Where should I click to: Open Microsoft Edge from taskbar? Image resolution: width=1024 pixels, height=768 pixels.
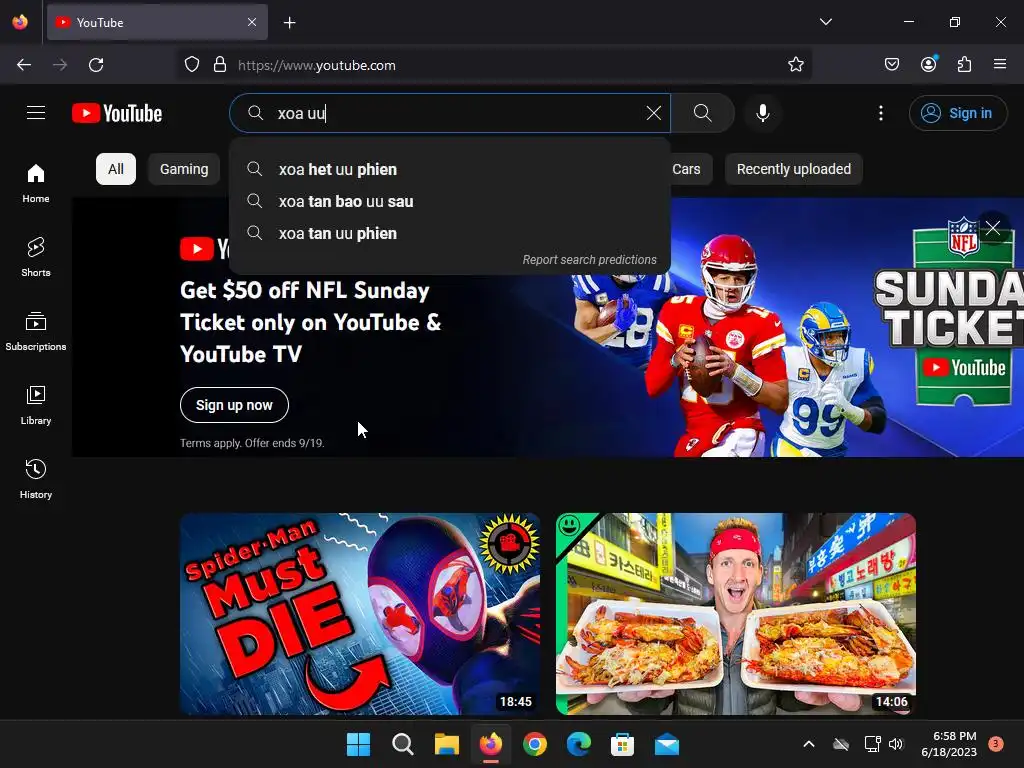[x=579, y=744]
